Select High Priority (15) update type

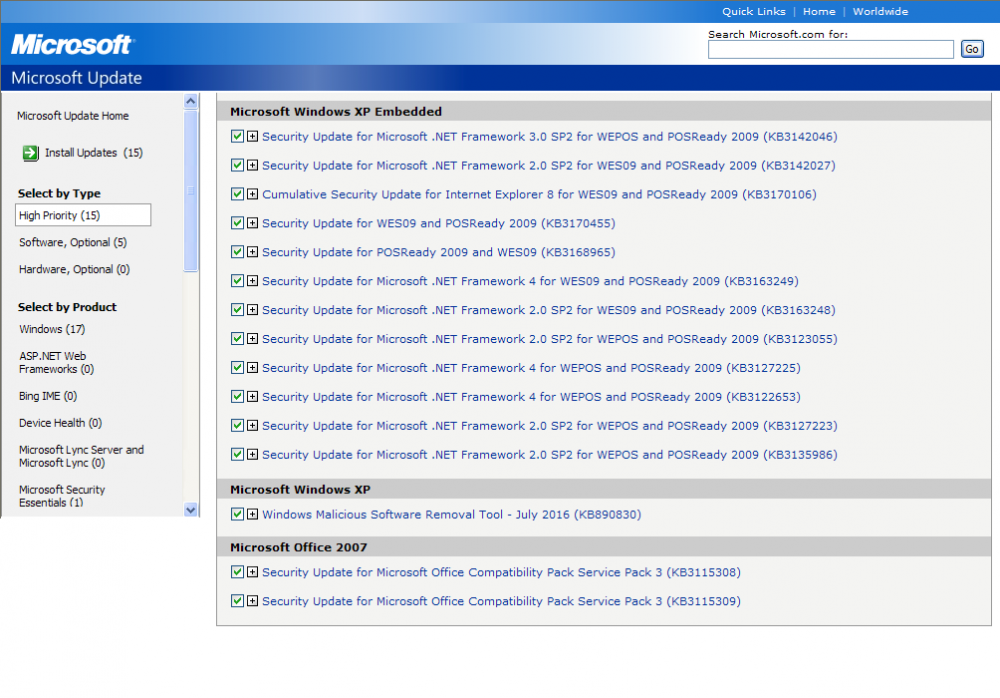[x=83, y=215]
